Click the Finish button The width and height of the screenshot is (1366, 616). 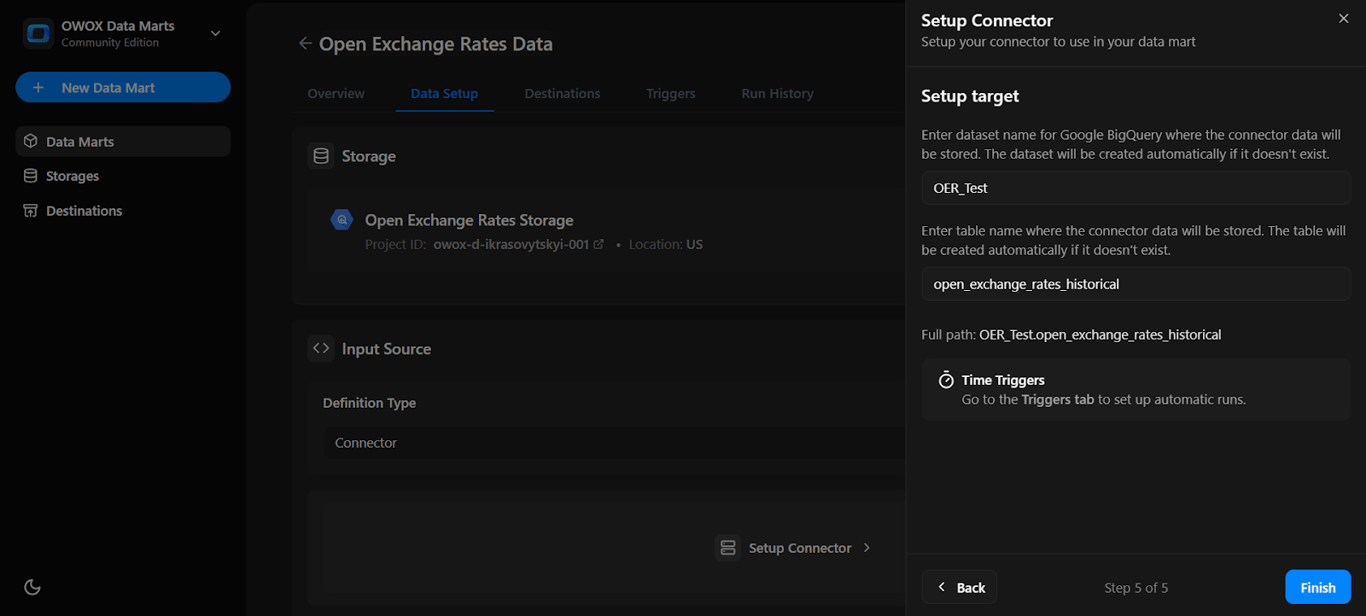pyautogui.click(x=1318, y=587)
